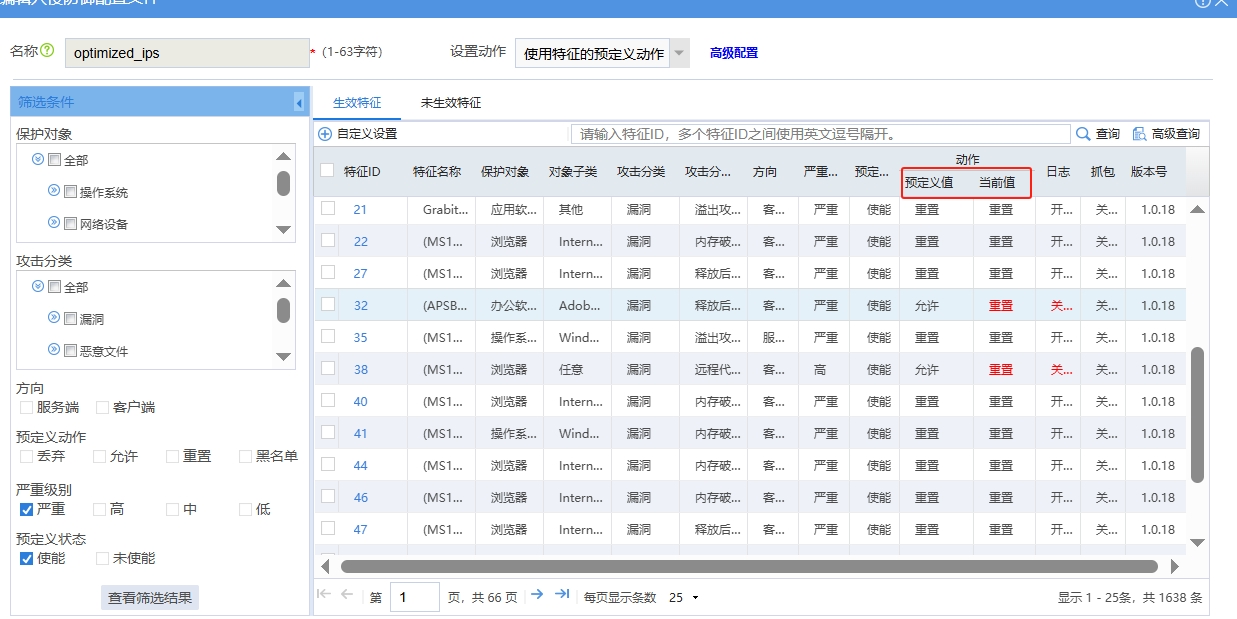Click the 查询 magnifier search icon
The image size is (1237, 619).
[x=1083, y=134]
